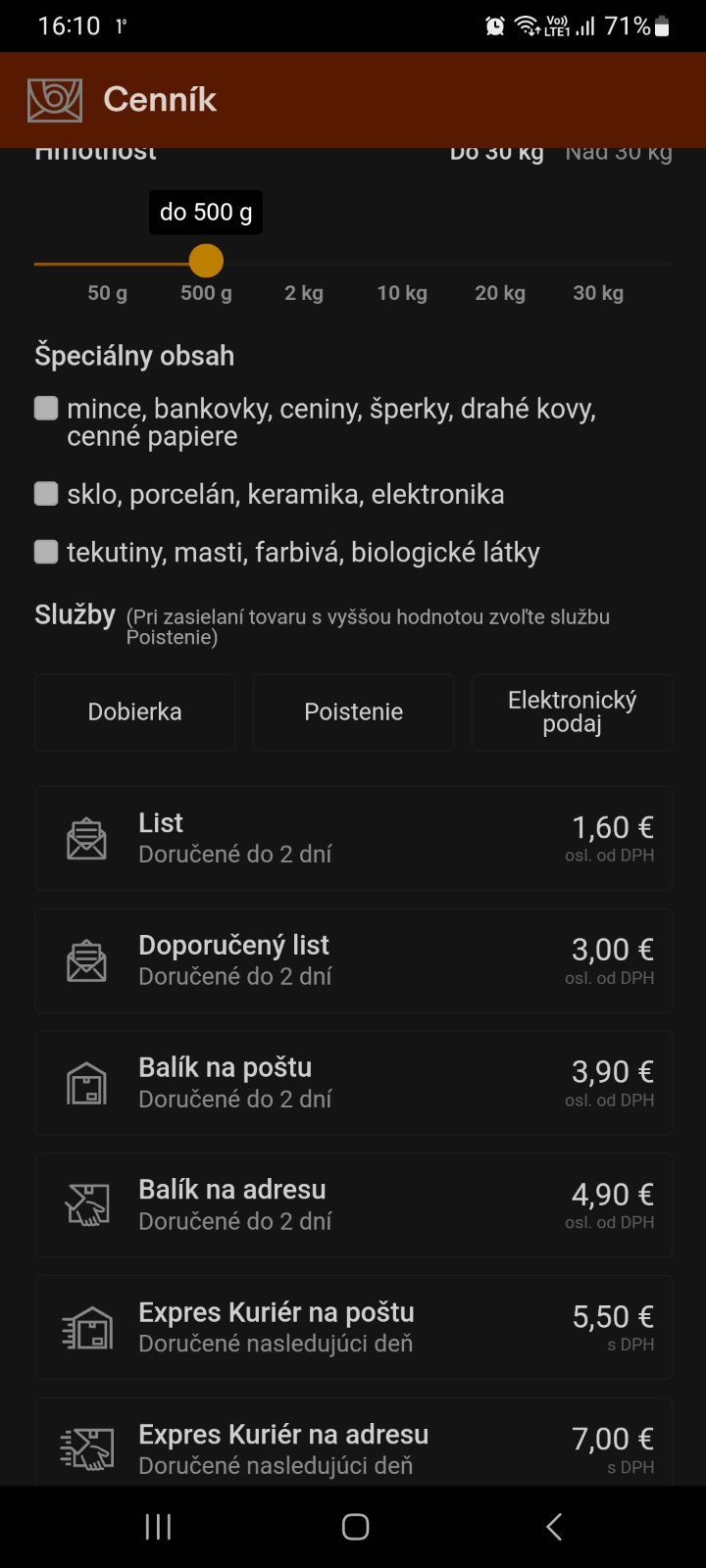Click the Expres Kuriér na adresu icon

[86, 1448]
